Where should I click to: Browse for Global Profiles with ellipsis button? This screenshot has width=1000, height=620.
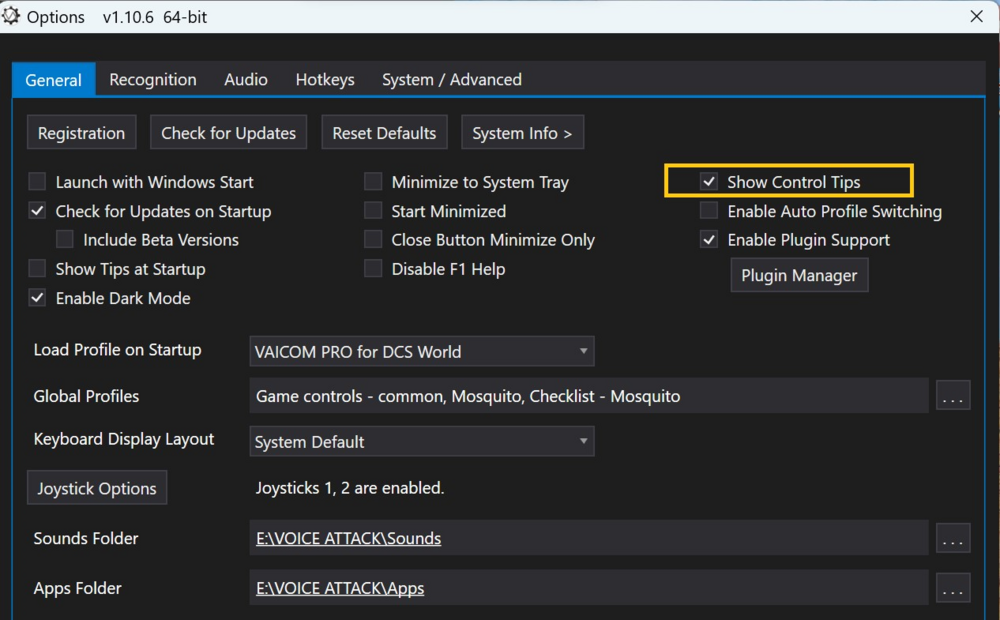[x=953, y=396]
